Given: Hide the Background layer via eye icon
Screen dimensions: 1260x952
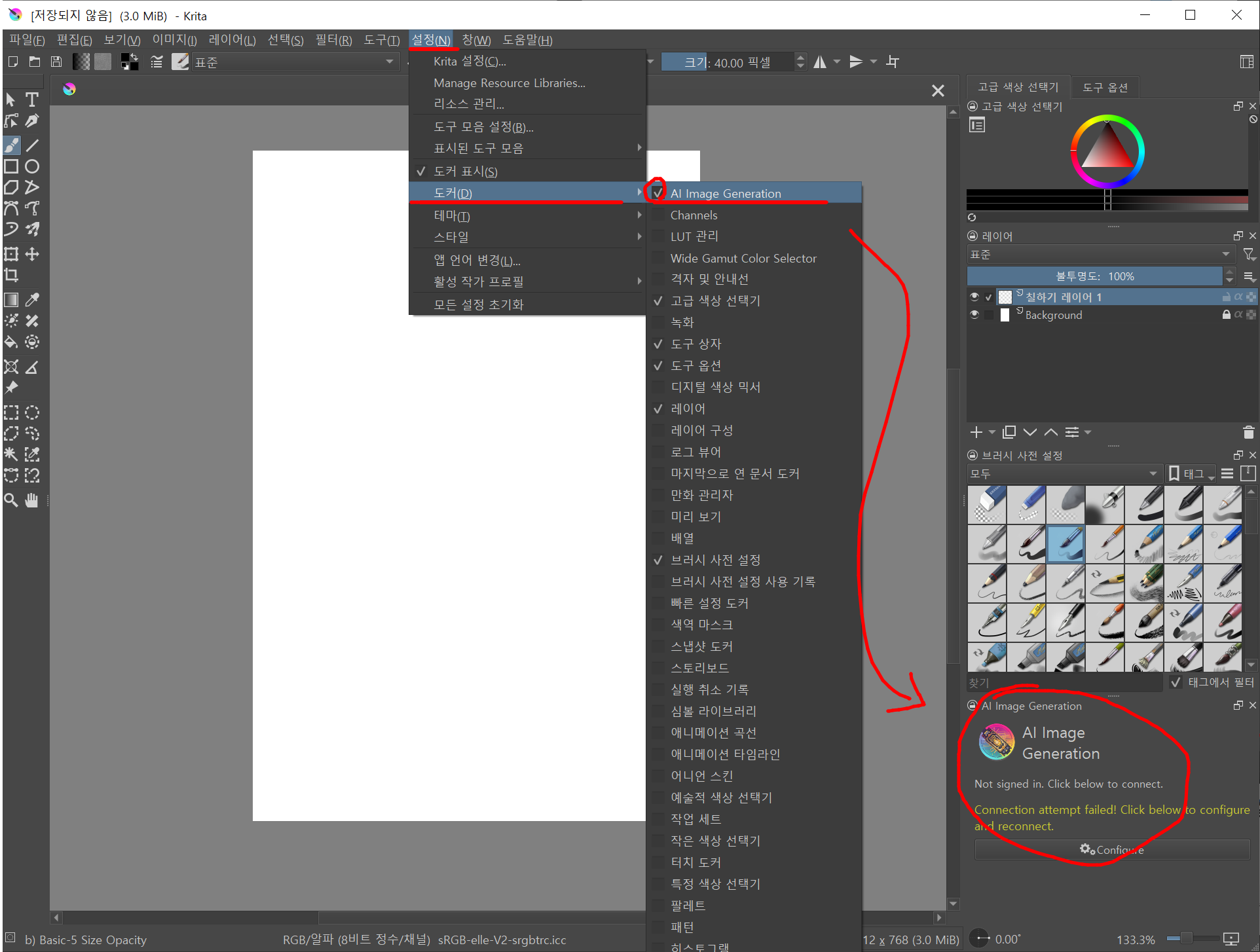Looking at the screenshot, I should coord(974,315).
